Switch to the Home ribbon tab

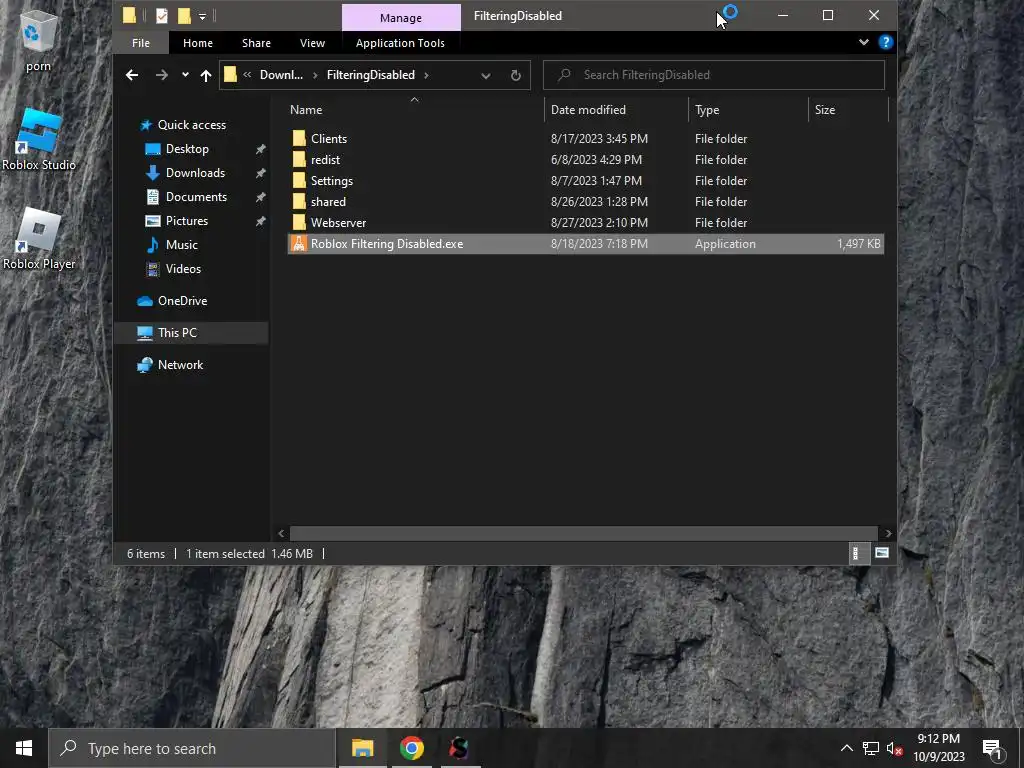(198, 43)
